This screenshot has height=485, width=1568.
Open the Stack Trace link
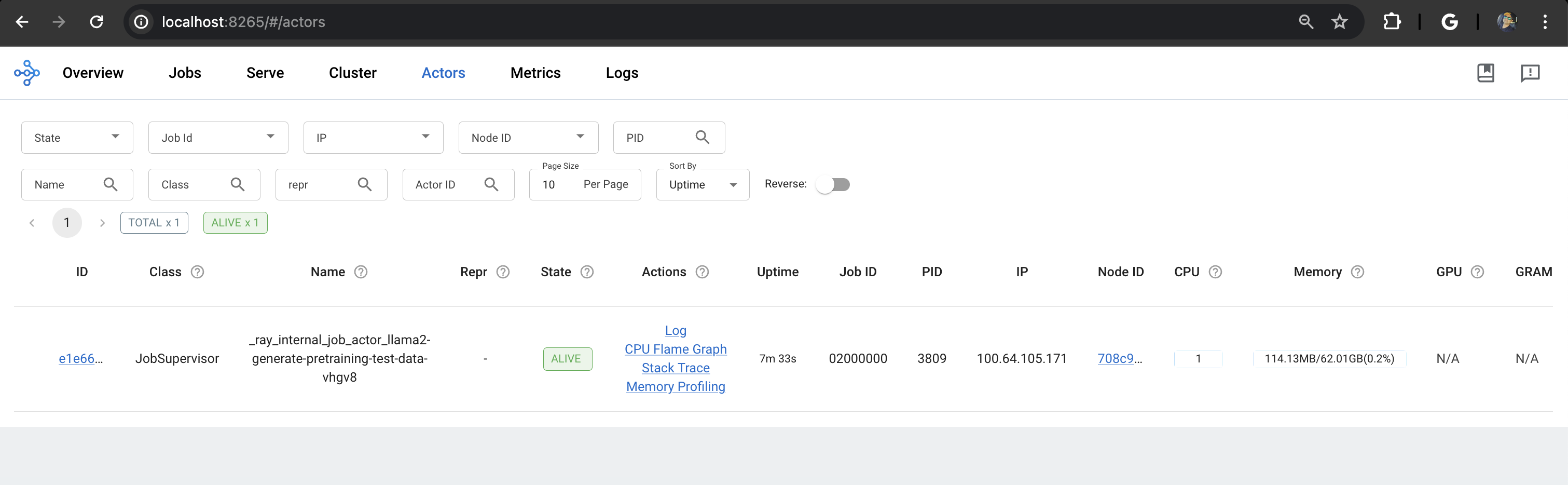675,368
